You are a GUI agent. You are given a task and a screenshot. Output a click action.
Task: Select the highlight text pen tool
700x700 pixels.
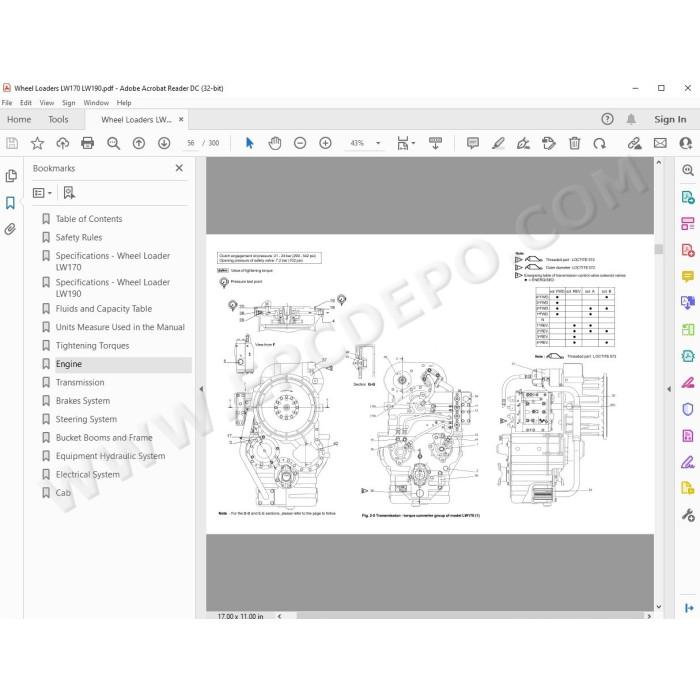pos(498,143)
